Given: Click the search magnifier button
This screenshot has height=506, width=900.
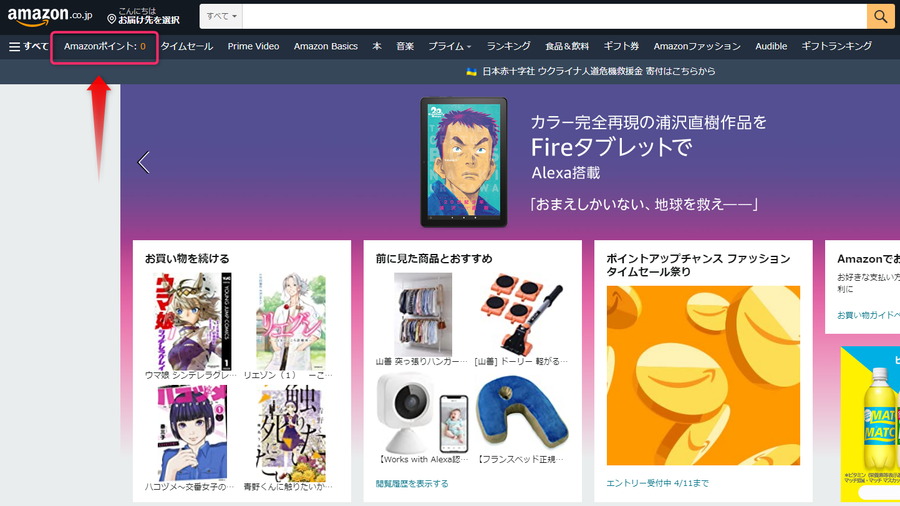Looking at the screenshot, I should click(x=880, y=17).
